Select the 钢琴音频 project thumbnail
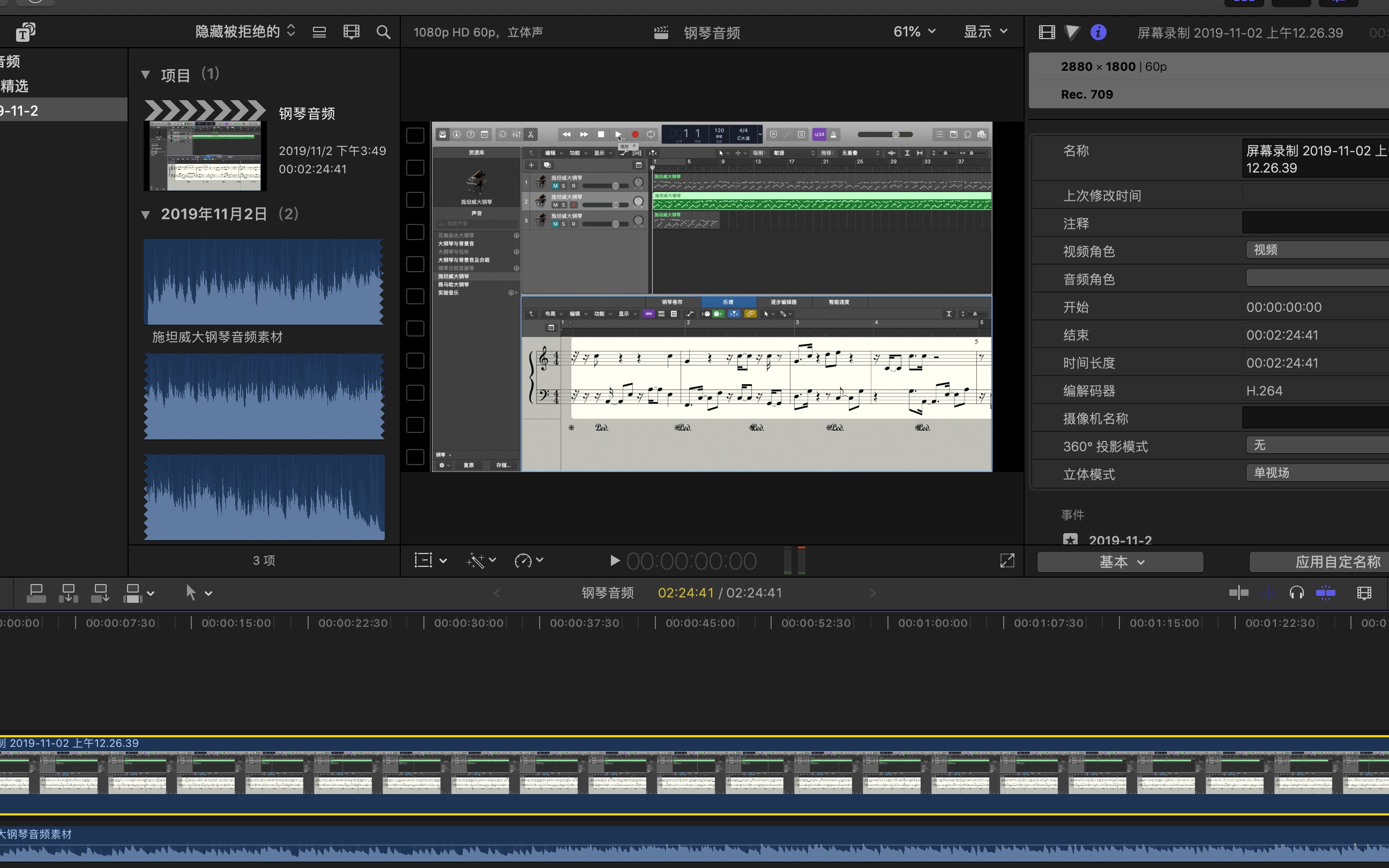The width and height of the screenshot is (1389, 868). [205, 146]
